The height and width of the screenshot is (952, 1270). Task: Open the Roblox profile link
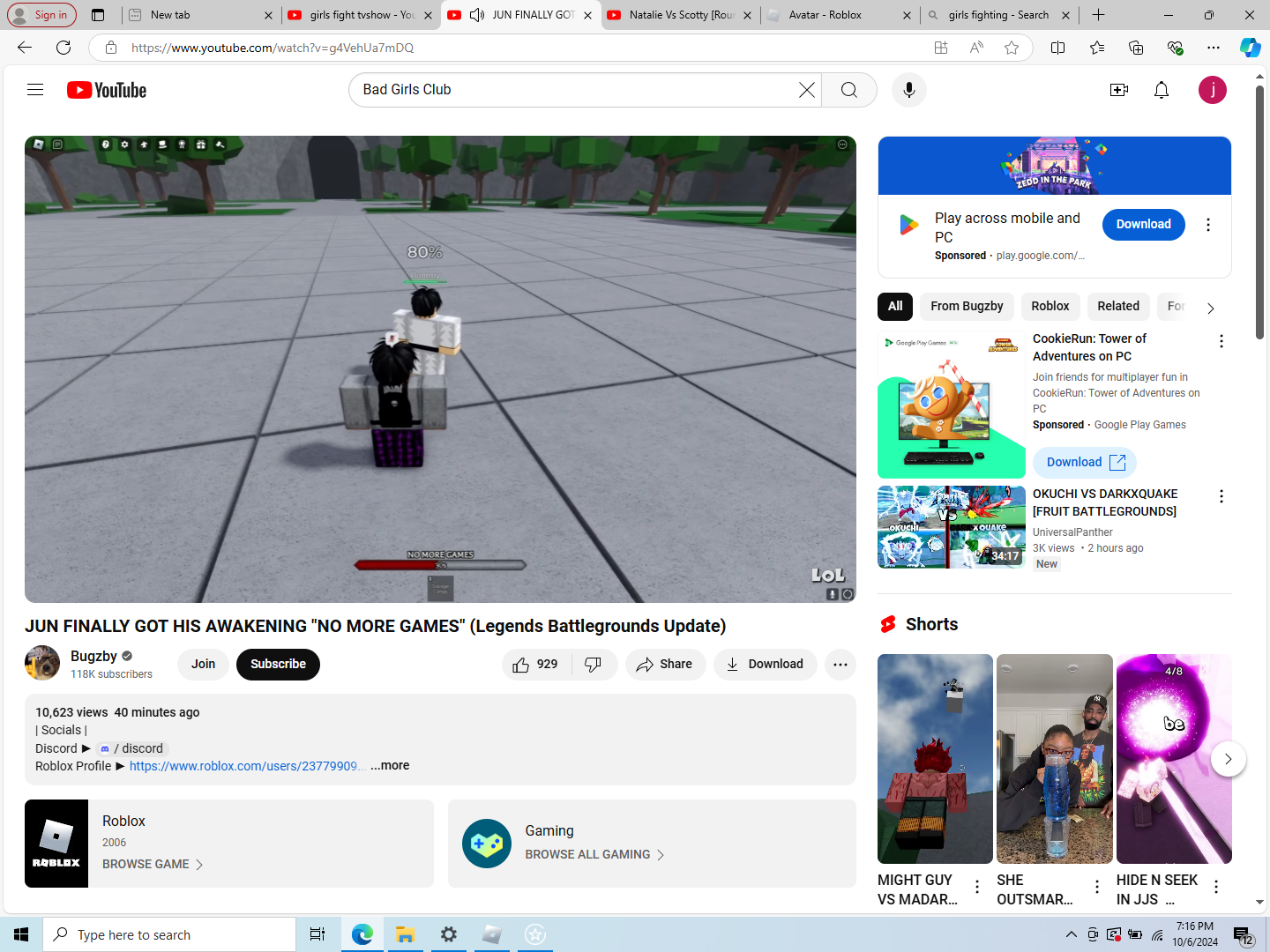246,766
